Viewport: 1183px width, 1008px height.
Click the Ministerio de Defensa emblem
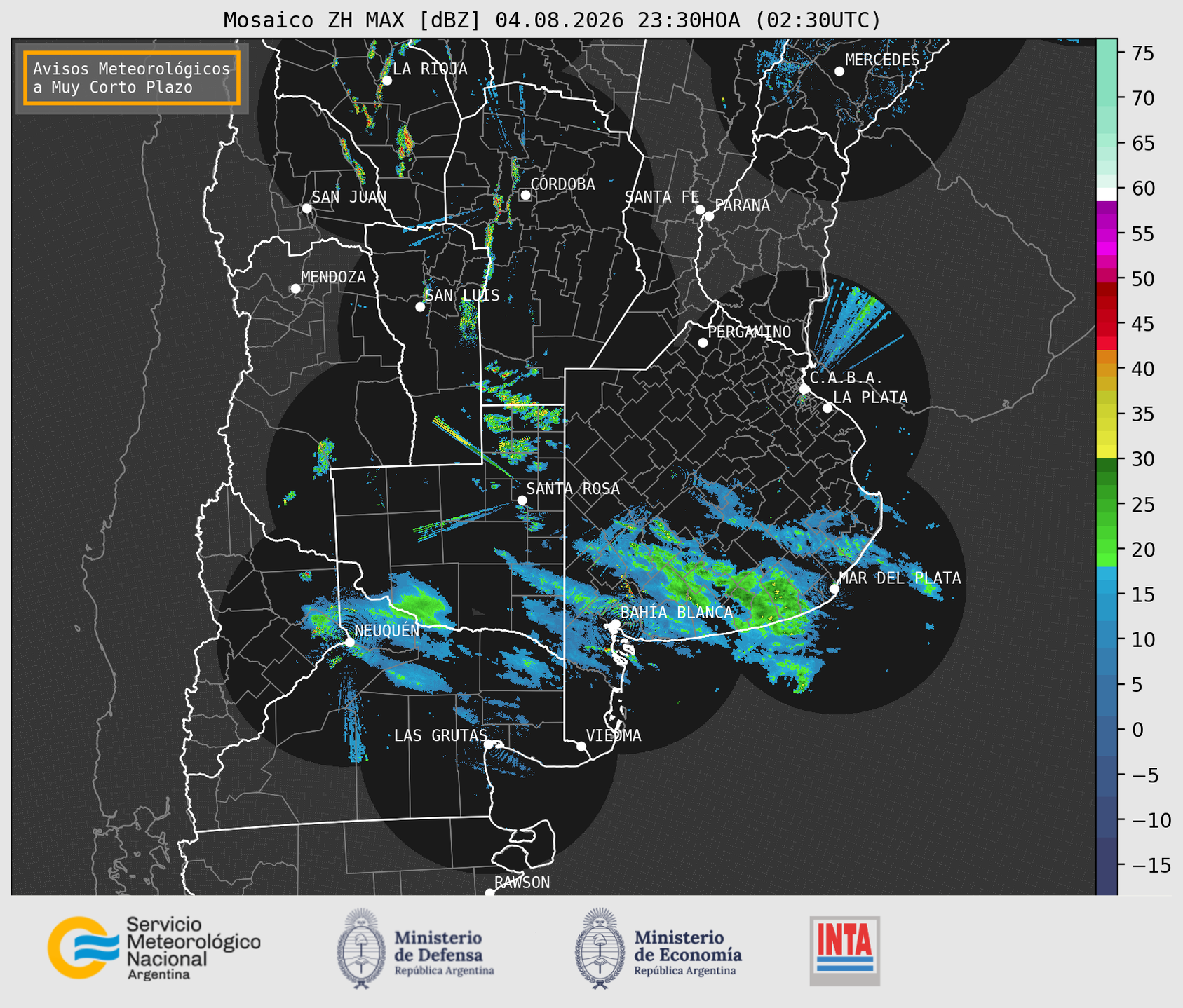coord(361,948)
